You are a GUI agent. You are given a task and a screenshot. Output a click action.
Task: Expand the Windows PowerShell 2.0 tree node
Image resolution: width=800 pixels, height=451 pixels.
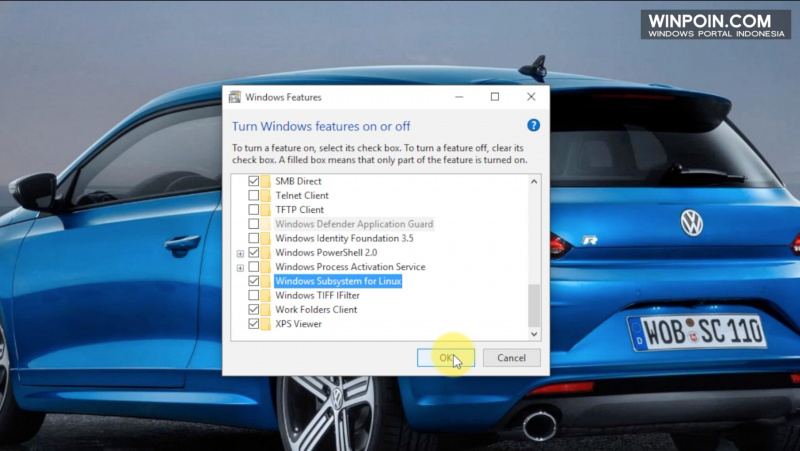tap(240, 253)
